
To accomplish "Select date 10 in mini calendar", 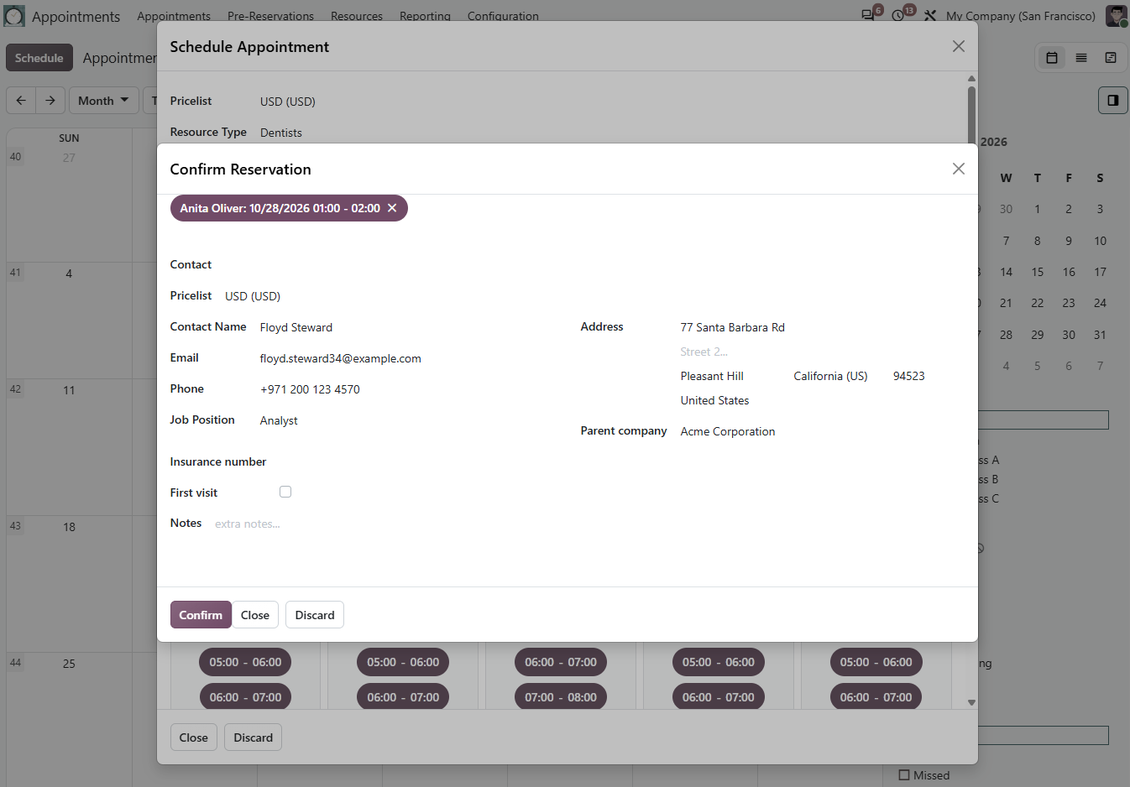I will [1100, 241].
